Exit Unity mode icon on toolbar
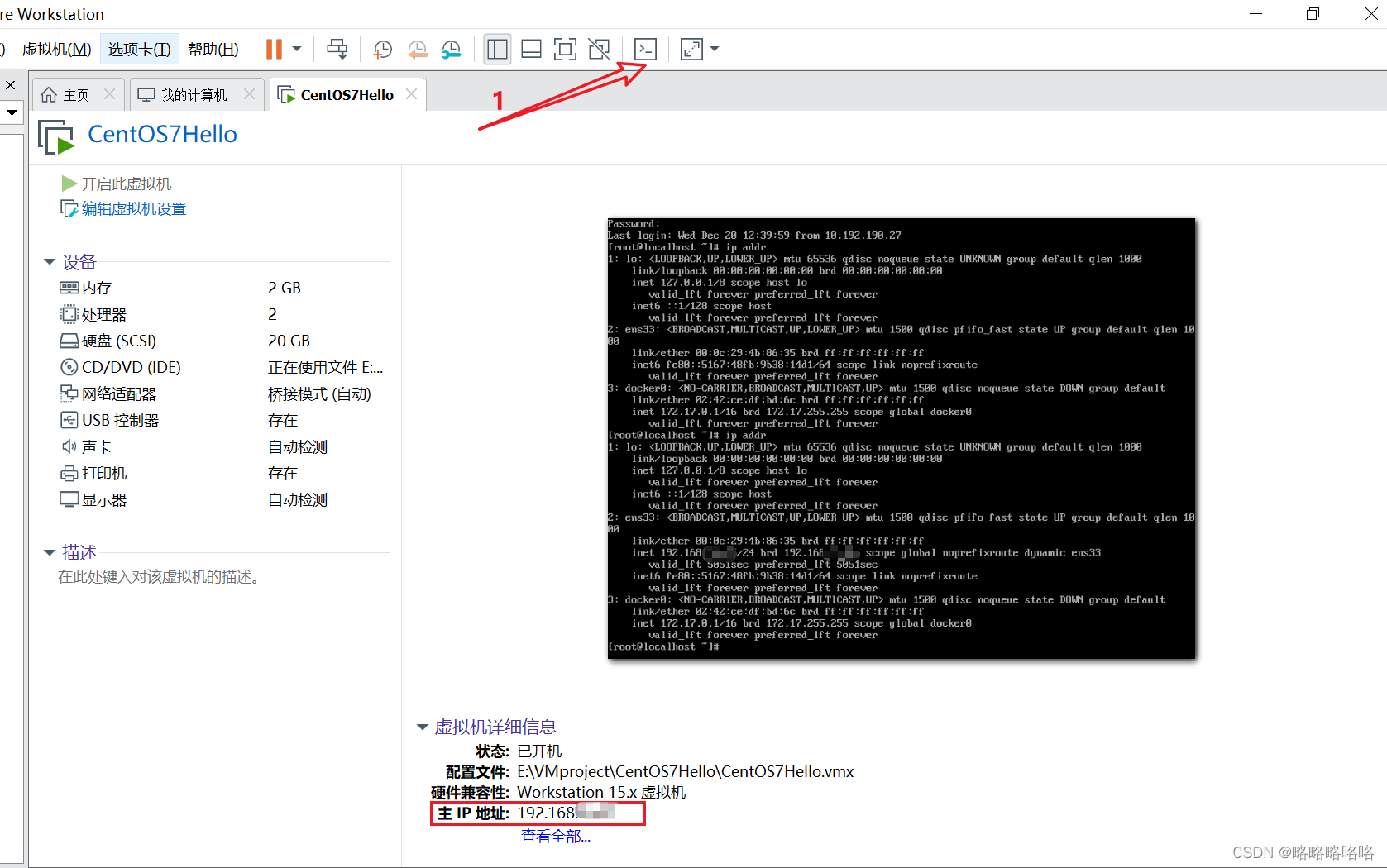This screenshot has height=868, width=1387. pyautogui.click(x=599, y=49)
